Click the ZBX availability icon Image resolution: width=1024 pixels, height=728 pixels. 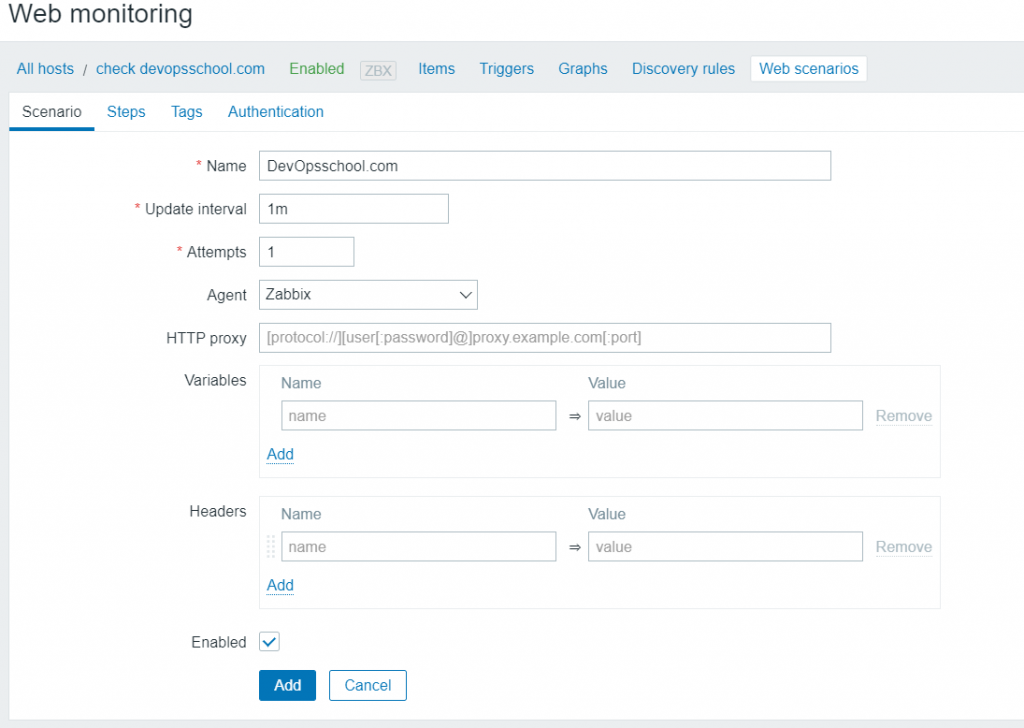[x=378, y=69]
